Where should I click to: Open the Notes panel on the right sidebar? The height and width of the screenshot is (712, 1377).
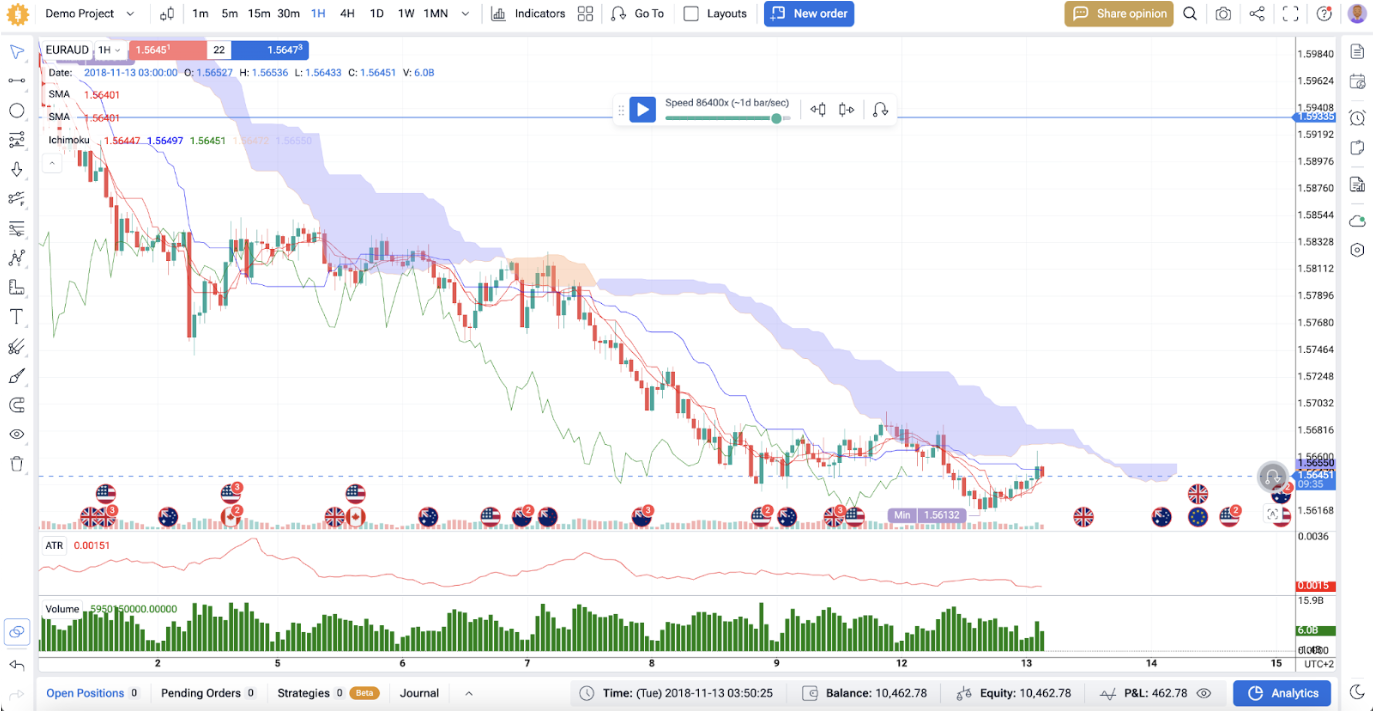coord(1357,148)
